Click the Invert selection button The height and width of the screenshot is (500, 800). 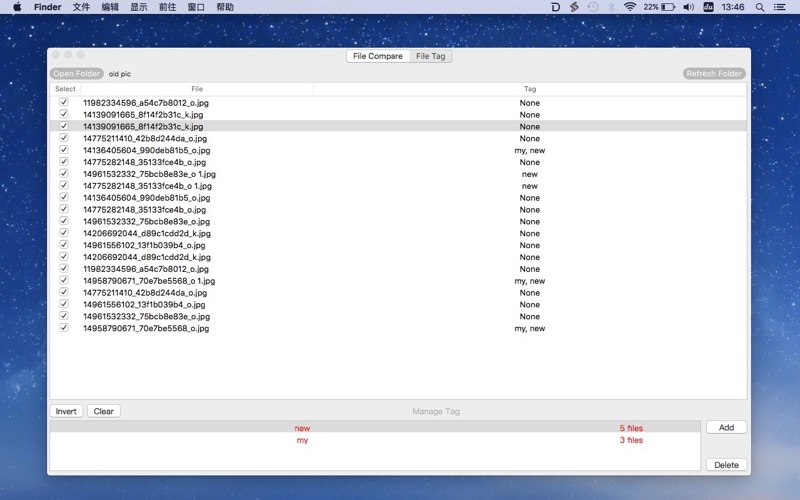pos(66,411)
